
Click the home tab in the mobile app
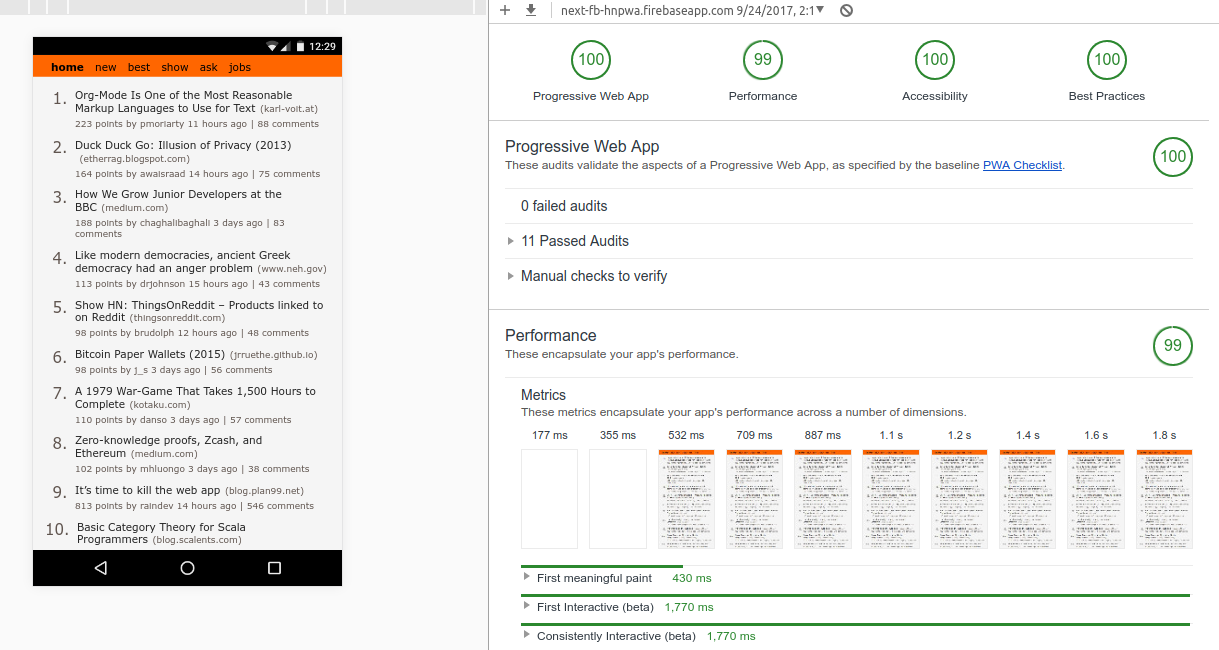[x=68, y=67]
